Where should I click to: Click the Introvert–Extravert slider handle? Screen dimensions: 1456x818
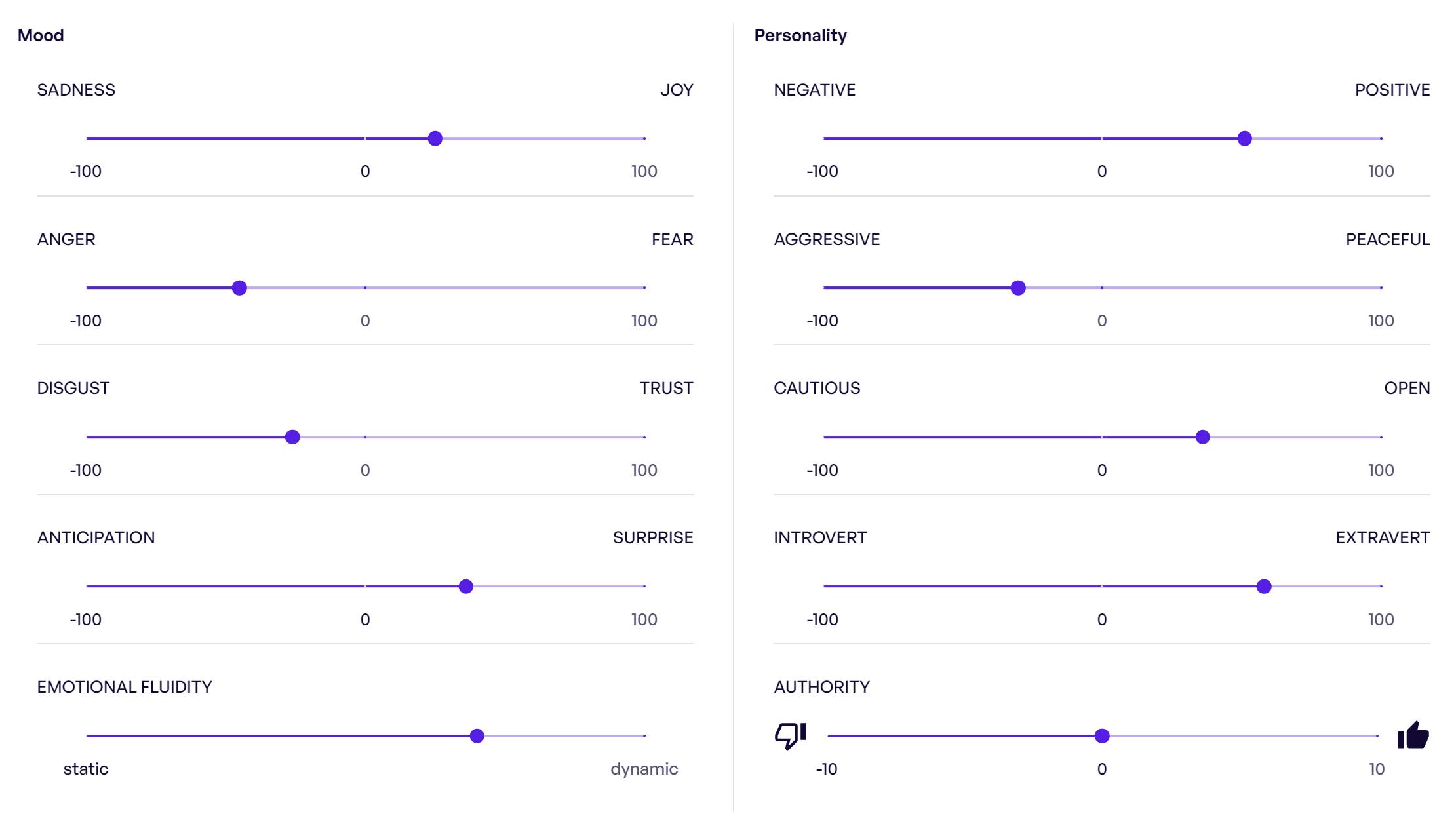click(x=1264, y=587)
